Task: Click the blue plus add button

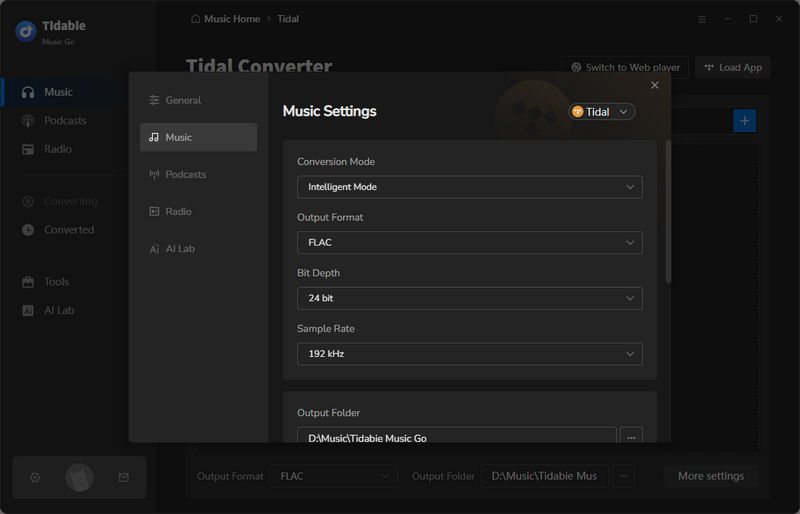Action: tap(744, 121)
